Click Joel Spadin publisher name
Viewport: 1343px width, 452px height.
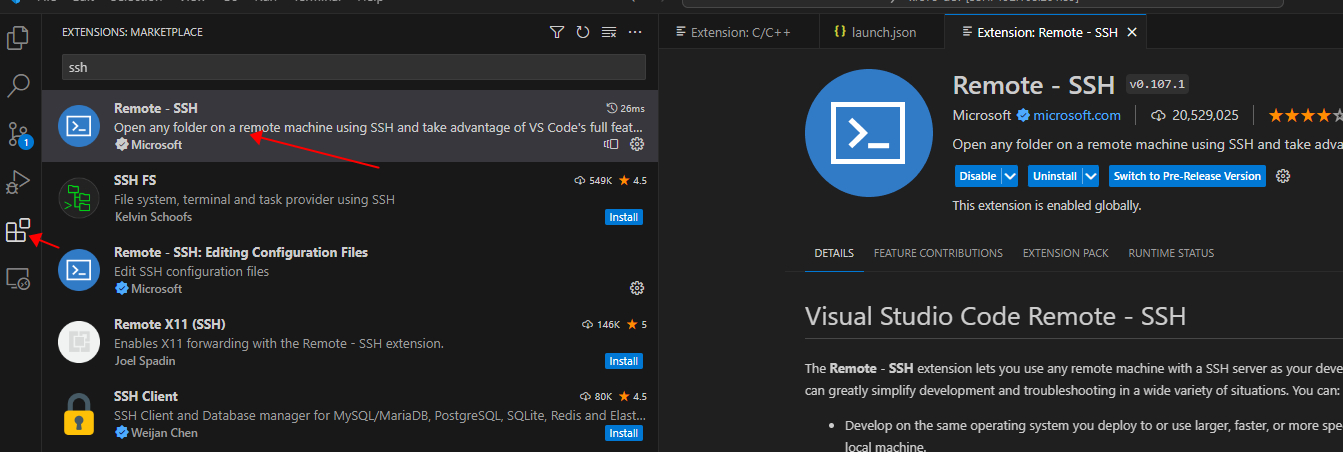[145, 361]
